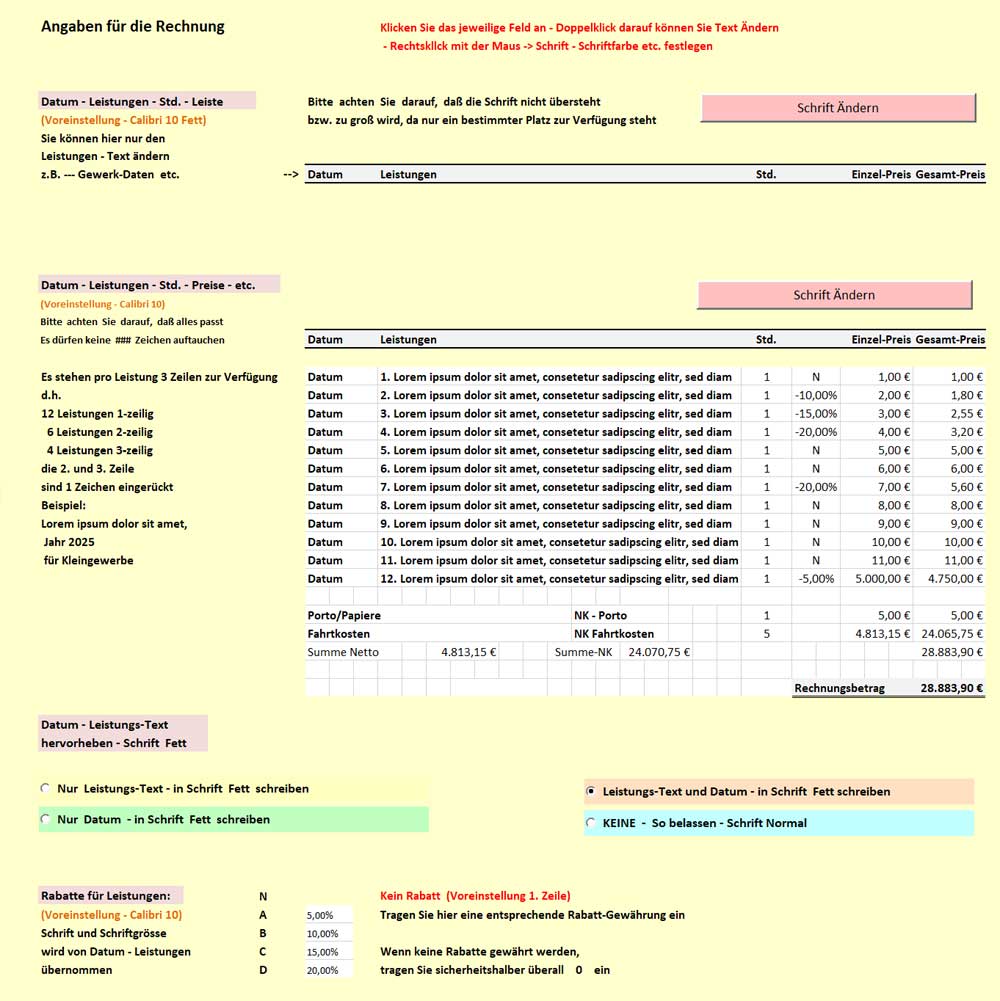Click the Fahrtkosten quantity cell showing 5
Screen dimensions: 1000x1001
[x=767, y=634]
